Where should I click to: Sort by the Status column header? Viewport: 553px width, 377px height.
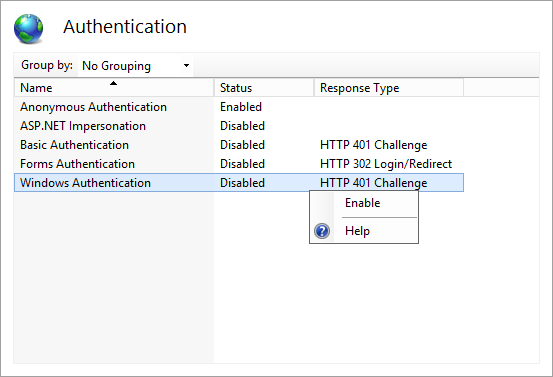tap(264, 87)
